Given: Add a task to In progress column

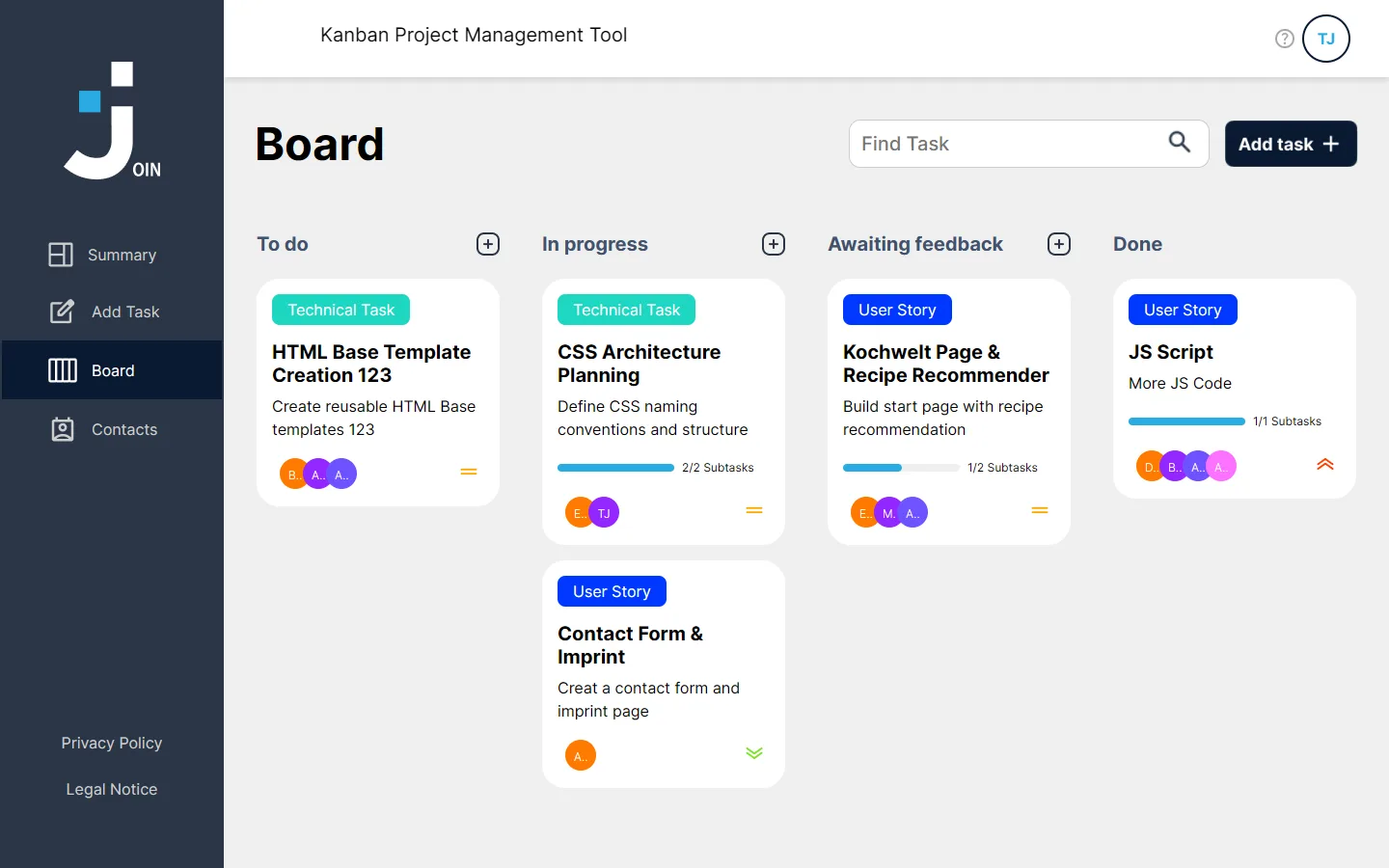Looking at the screenshot, I should (774, 244).
